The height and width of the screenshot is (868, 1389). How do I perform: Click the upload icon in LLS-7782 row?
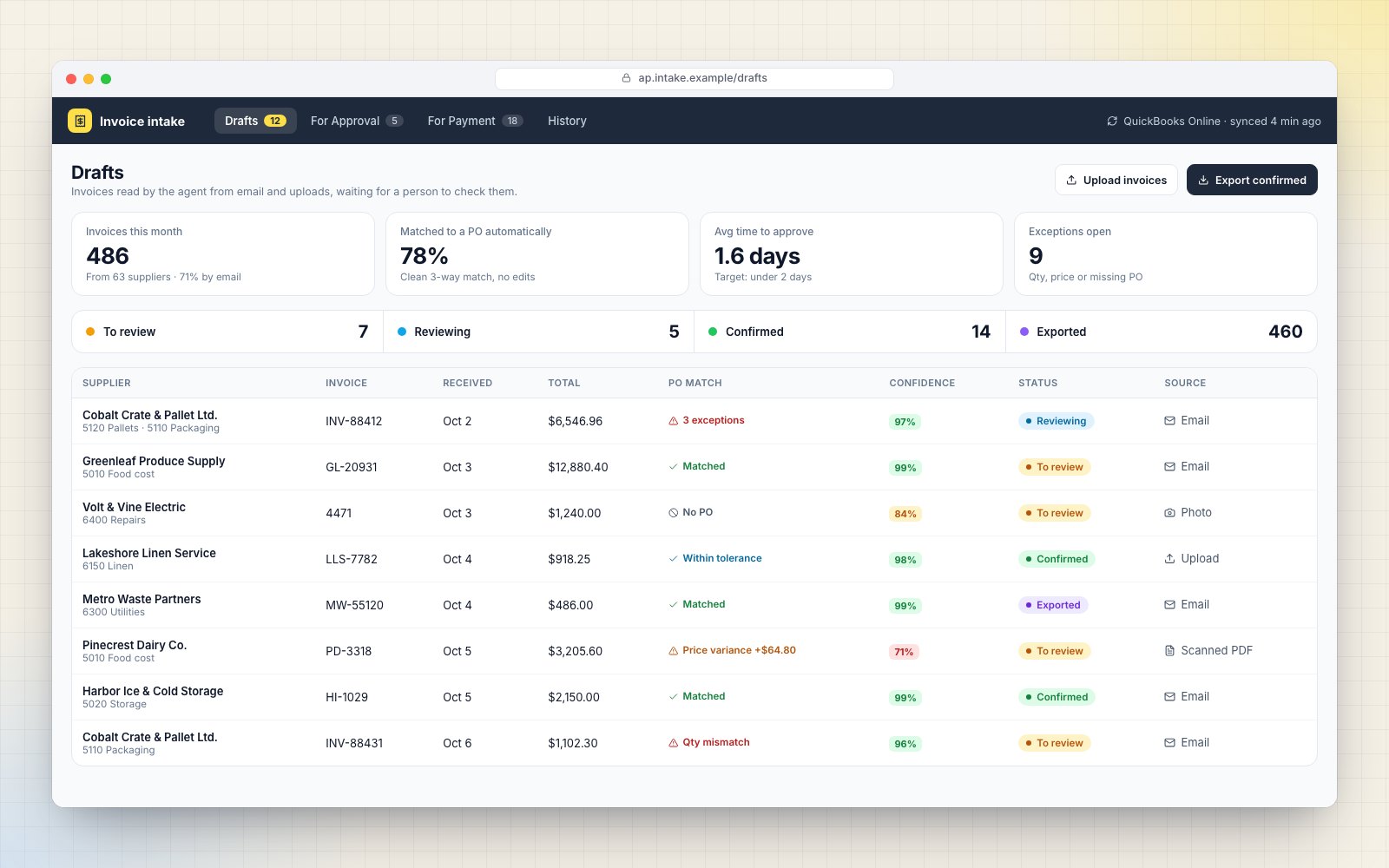coord(1169,559)
